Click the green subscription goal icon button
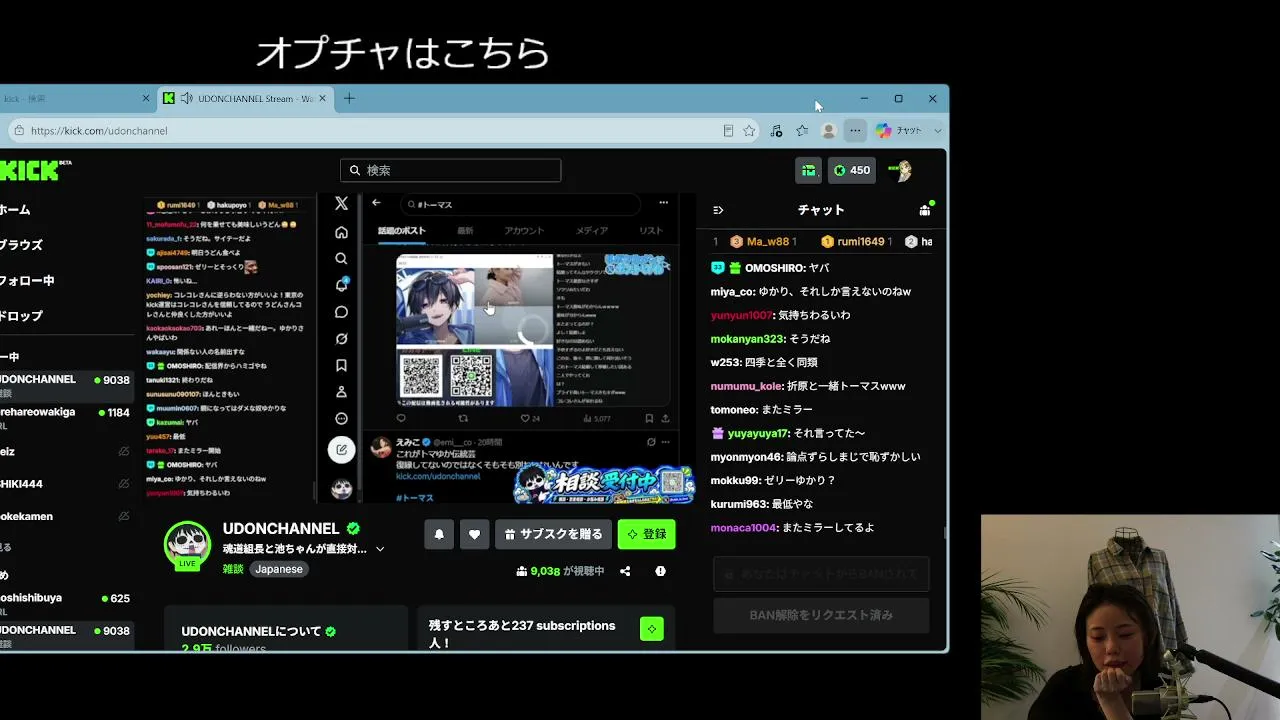The image size is (1280, 720). coord(652,629)
